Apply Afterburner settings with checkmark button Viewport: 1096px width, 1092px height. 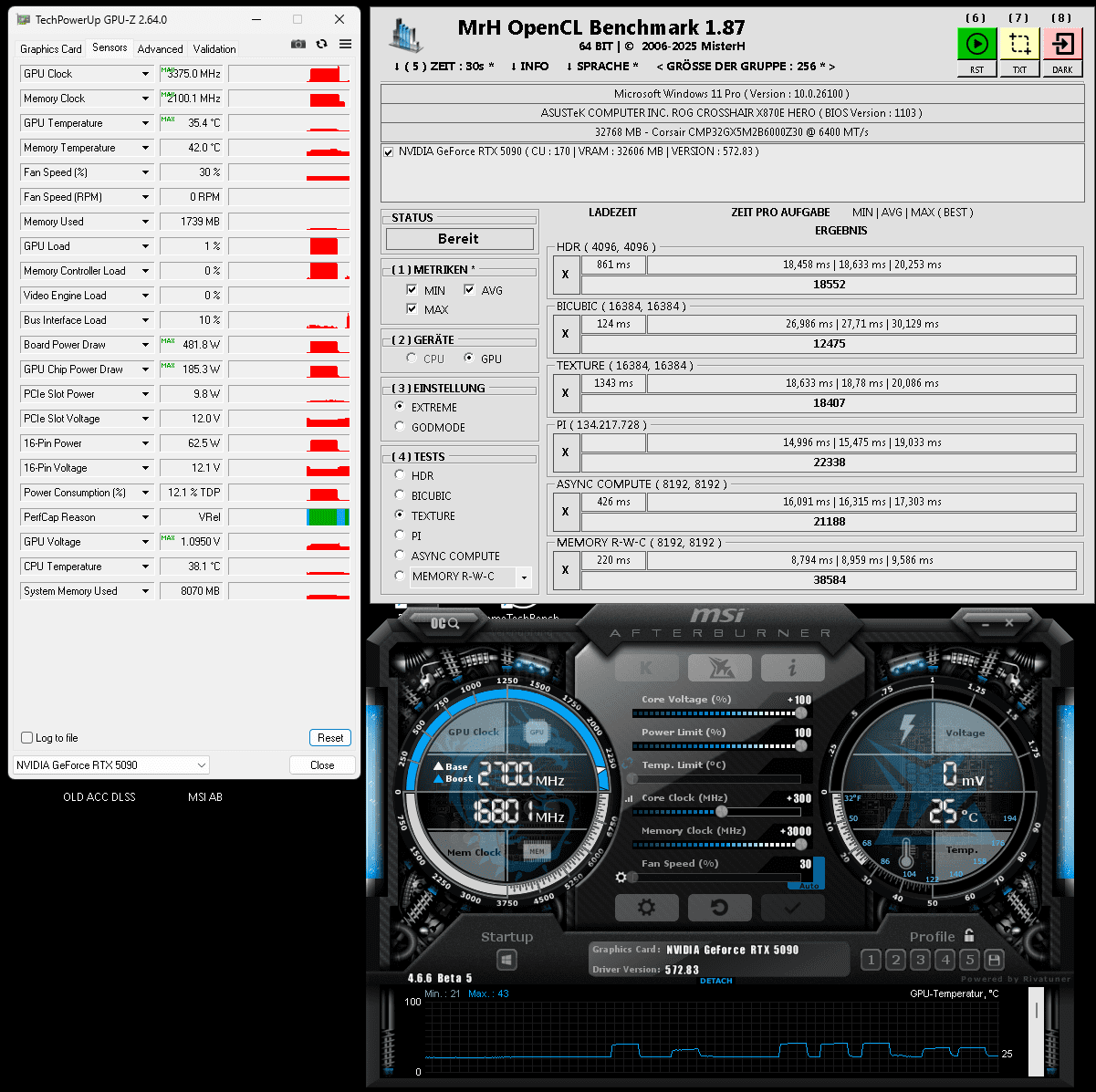tap(792, 908)
